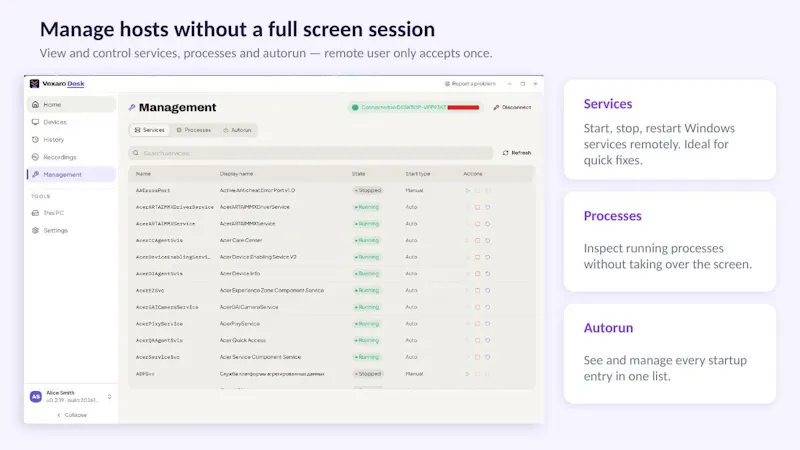800x450 pixels.
Task: Restart Acer Service Component Service
Action: pyautogui.click(x=488, y=357)
